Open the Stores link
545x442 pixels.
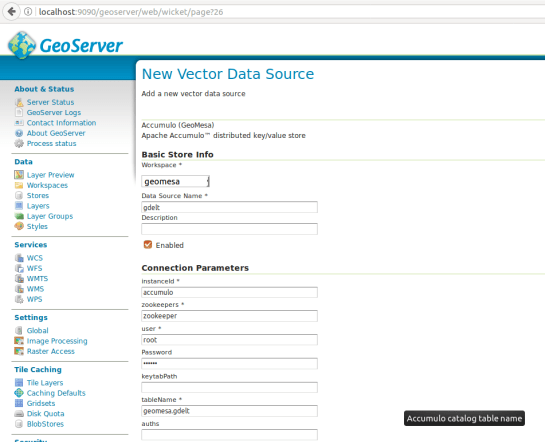[x=38, y=195]
